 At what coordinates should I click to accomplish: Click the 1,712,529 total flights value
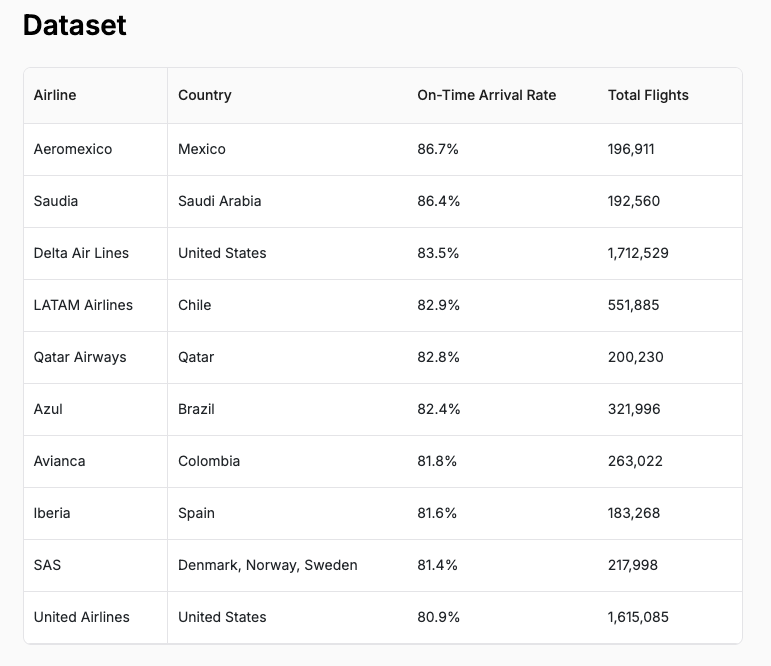tap(638, 253)
